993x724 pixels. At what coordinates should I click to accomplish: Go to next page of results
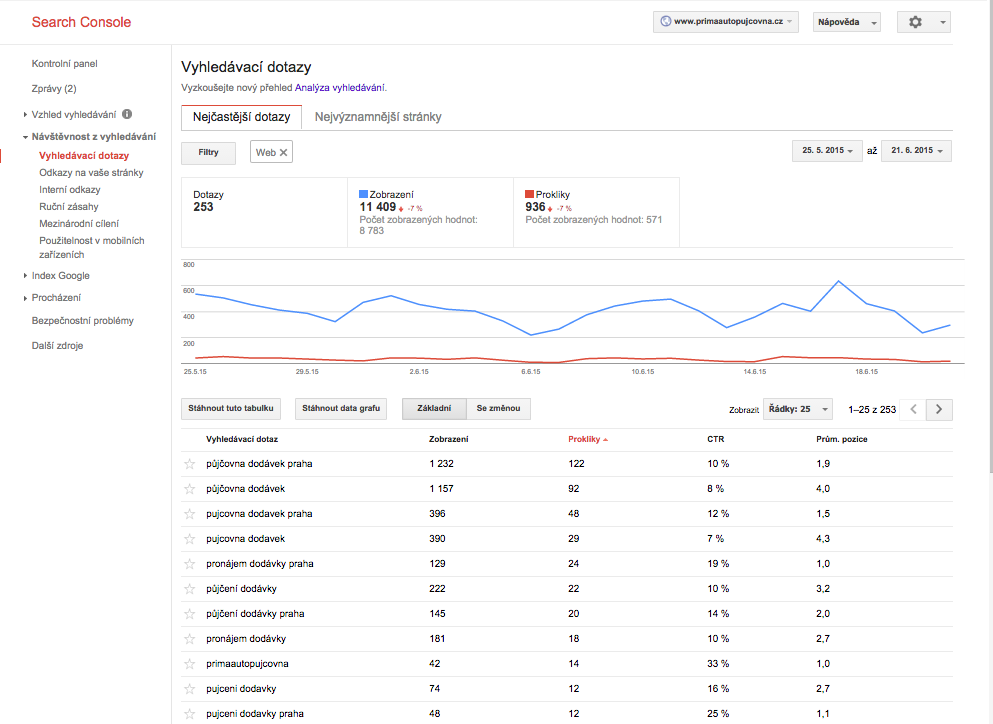pos(939,409)
